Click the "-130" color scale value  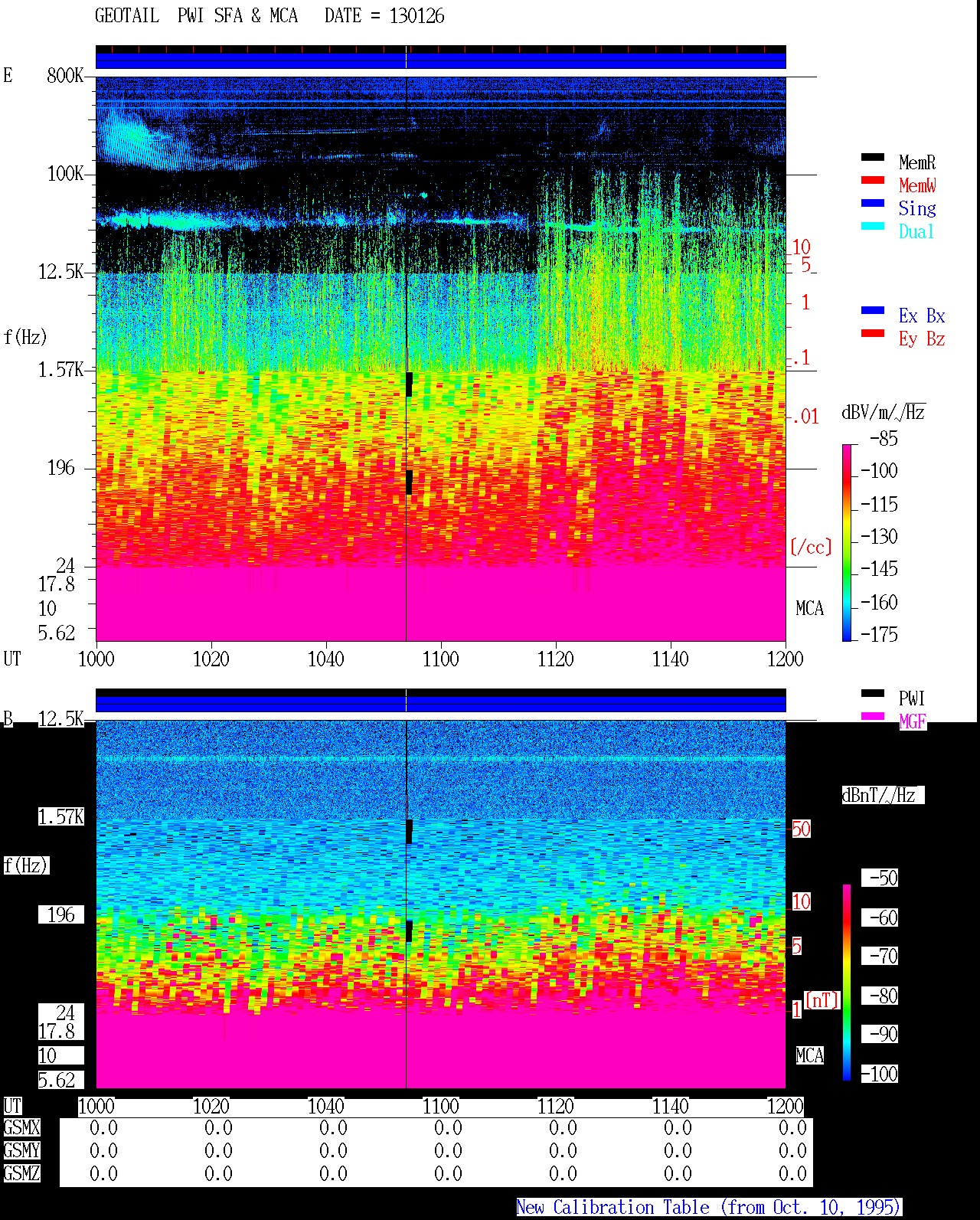879,536
